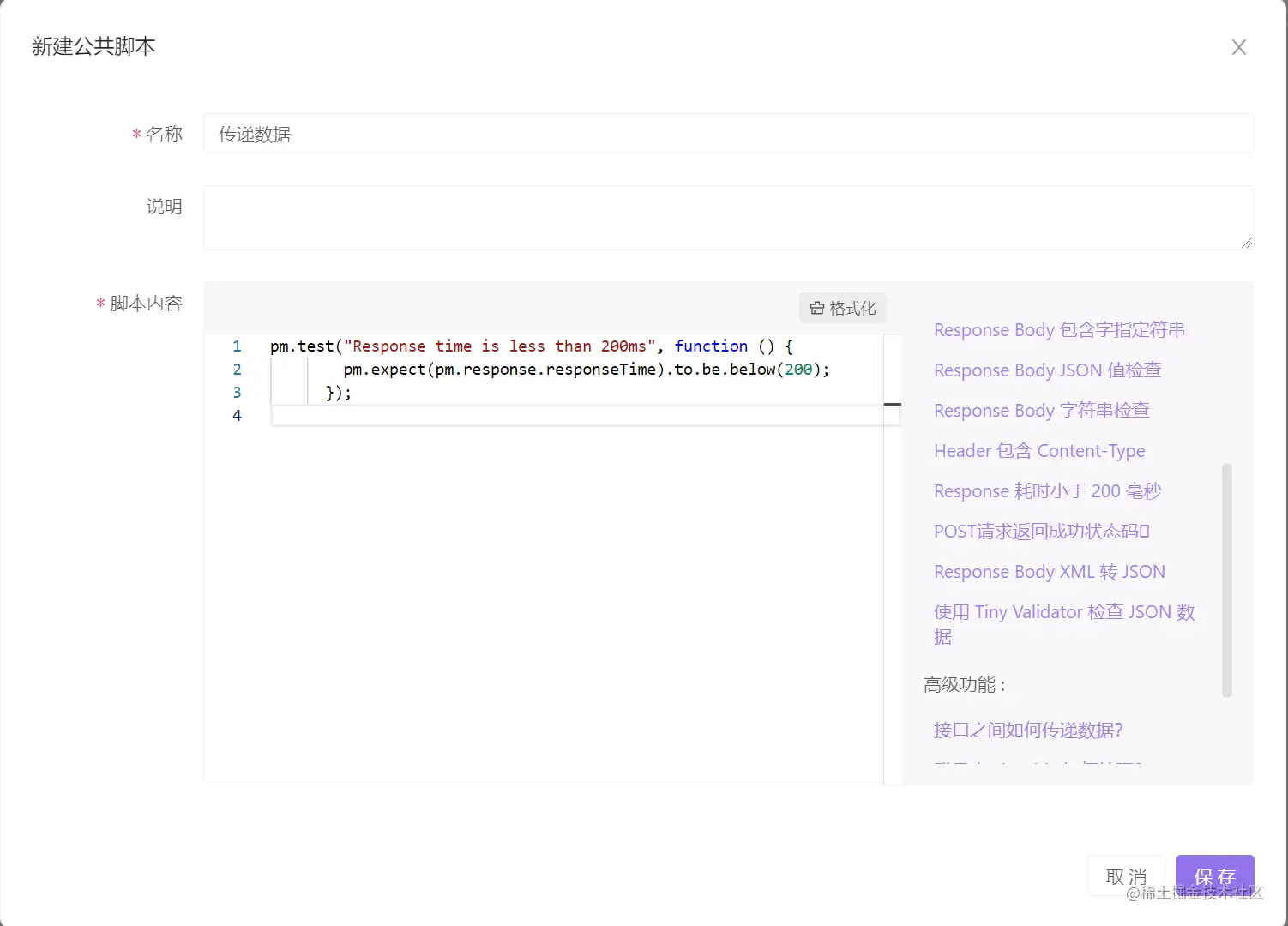Focus the 说明 description textarea

click(728, 218)
